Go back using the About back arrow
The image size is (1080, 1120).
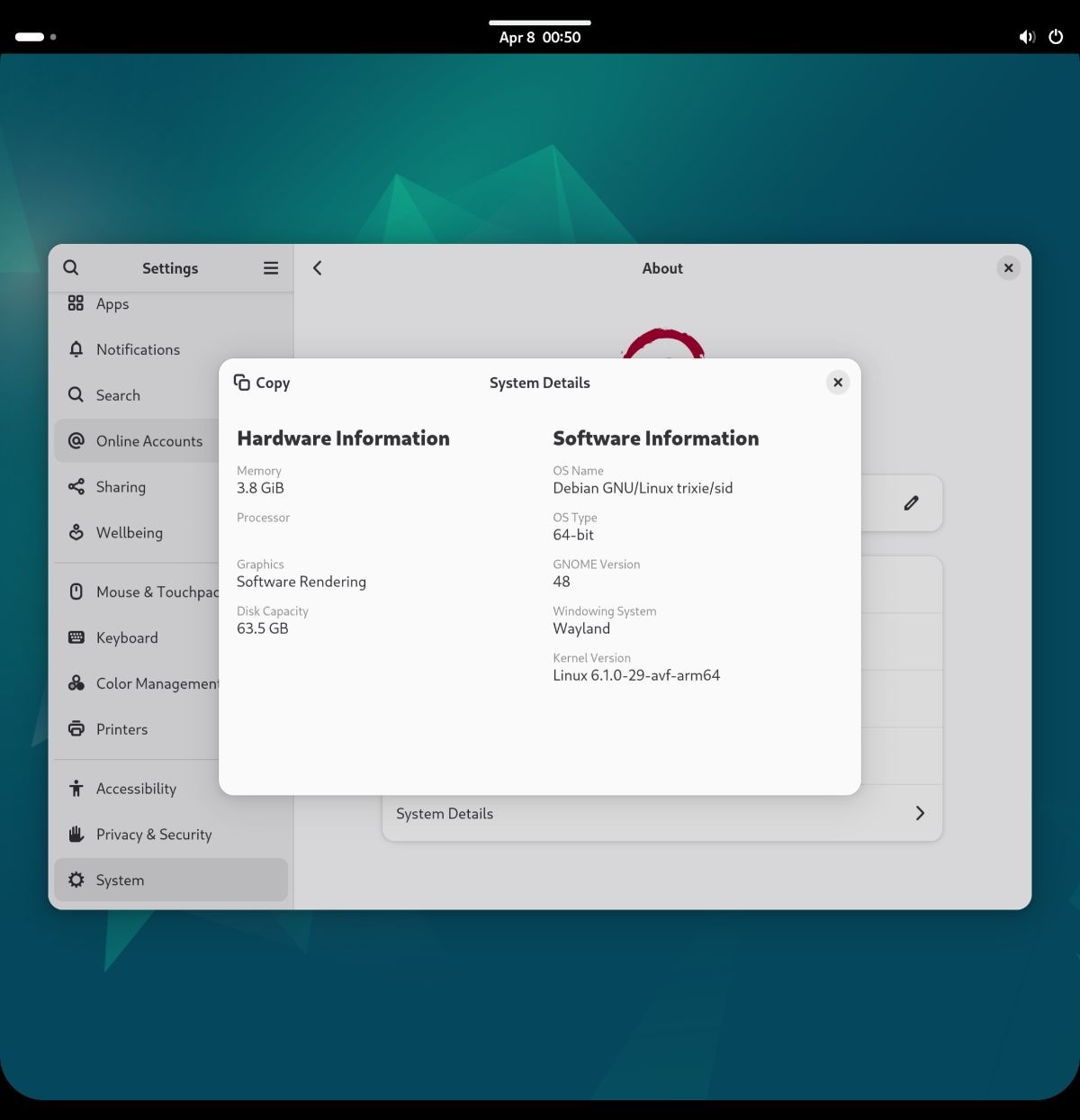pos(318,268)
